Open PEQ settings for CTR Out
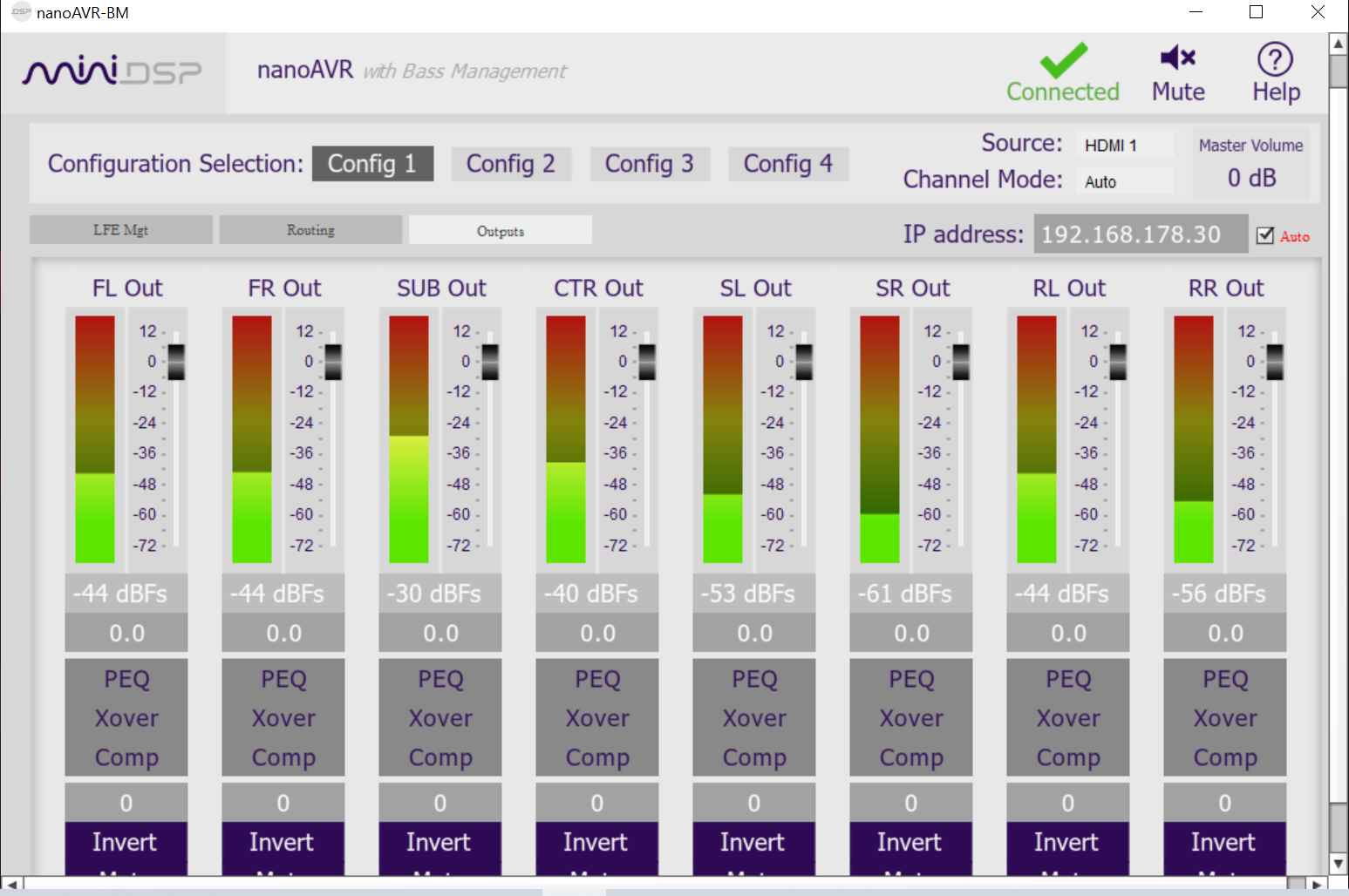This screenshot has height=896, width=1349. click(597, 679)
